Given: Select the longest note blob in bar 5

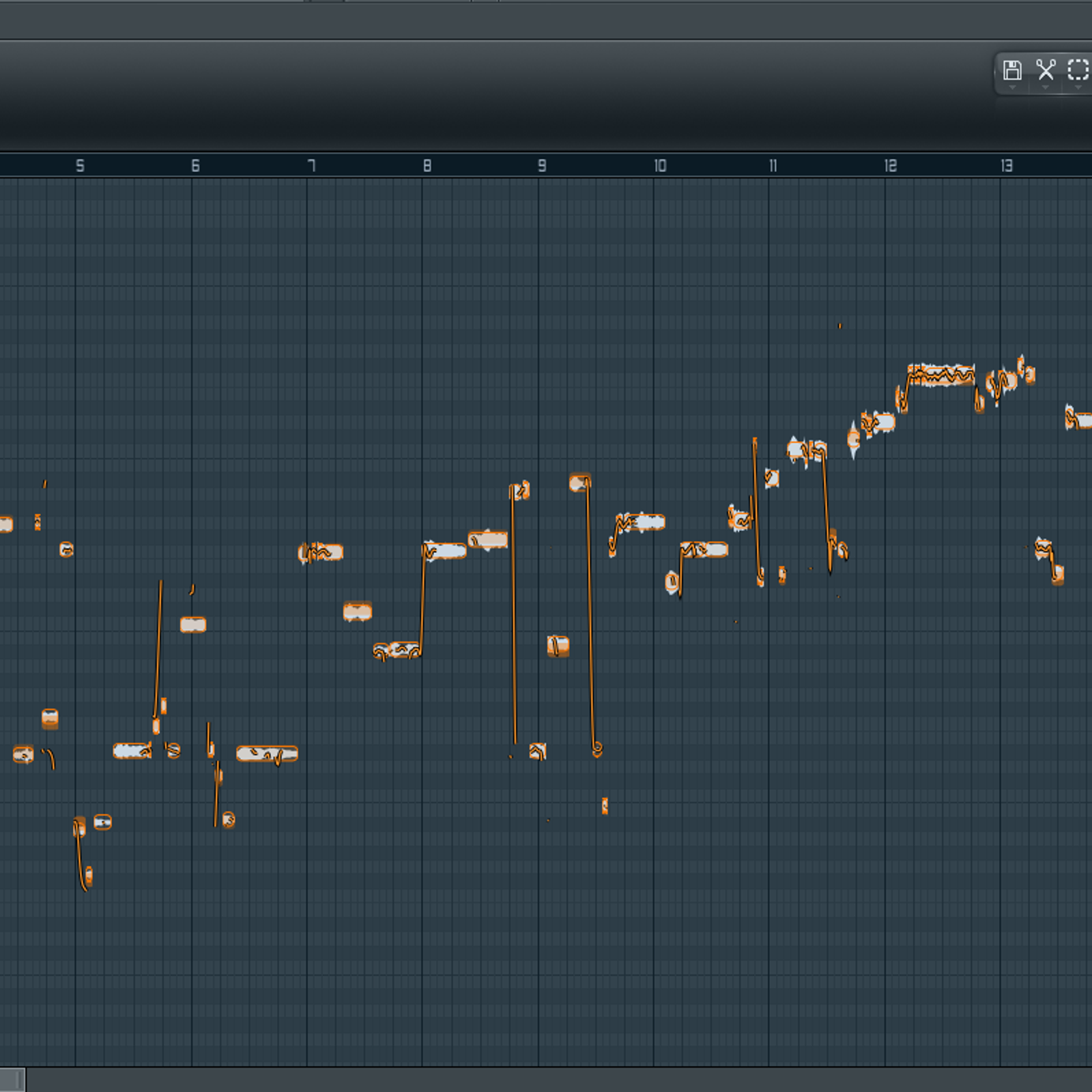Looking at the screenshot, I should [132, 751].
